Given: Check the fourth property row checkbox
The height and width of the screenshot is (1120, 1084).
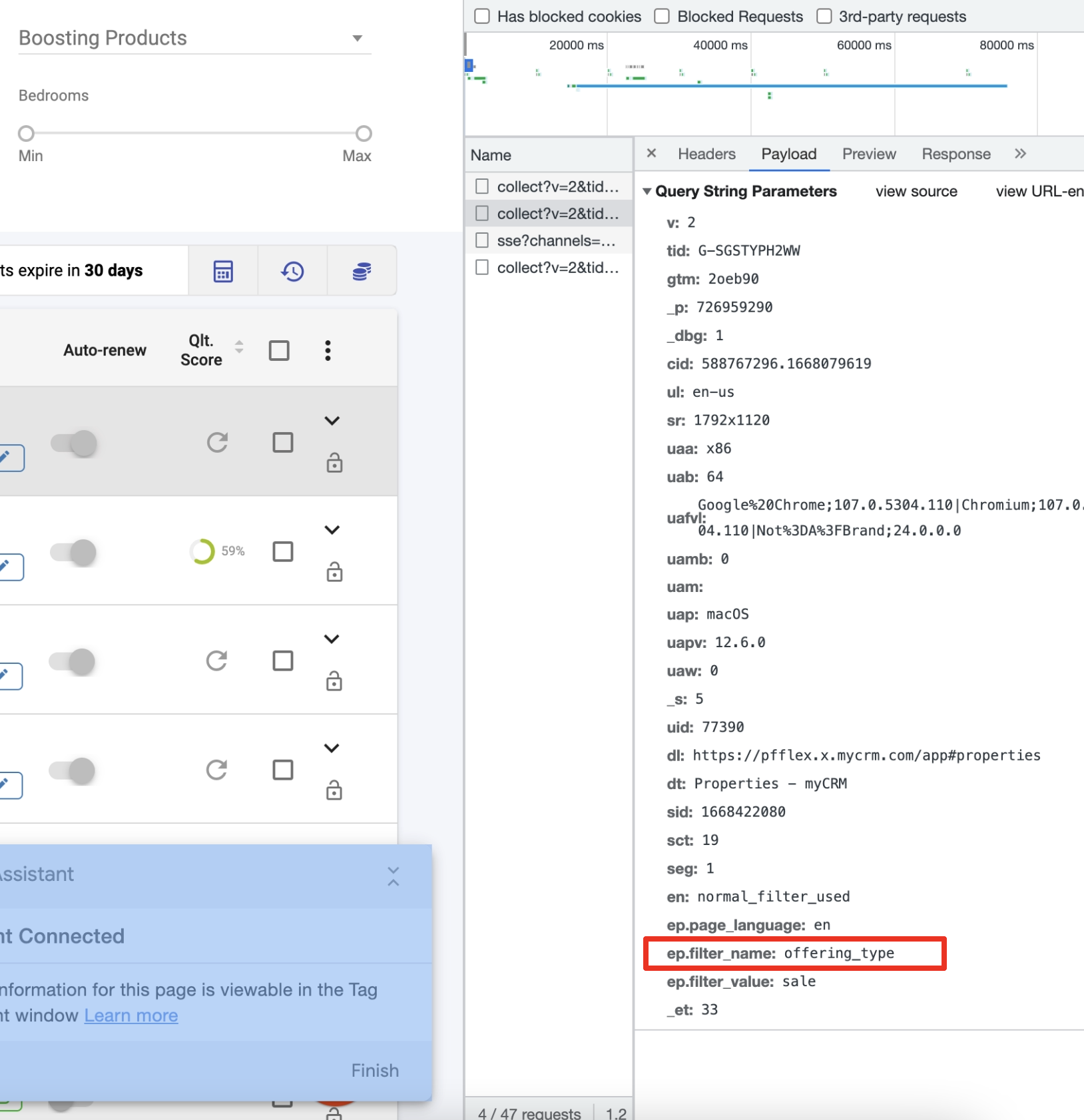Looking at the screenshot, I should click(283, 770).
